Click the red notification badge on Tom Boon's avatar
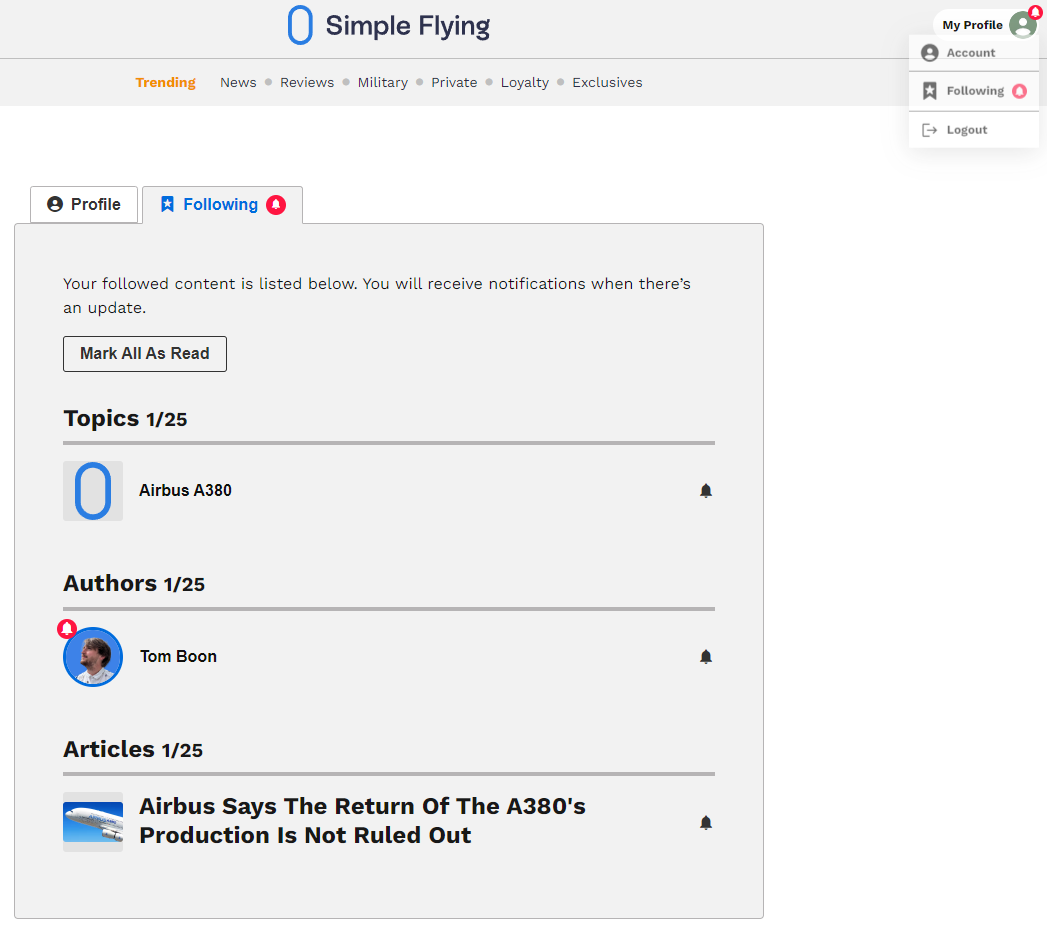 tap(66, 629)
